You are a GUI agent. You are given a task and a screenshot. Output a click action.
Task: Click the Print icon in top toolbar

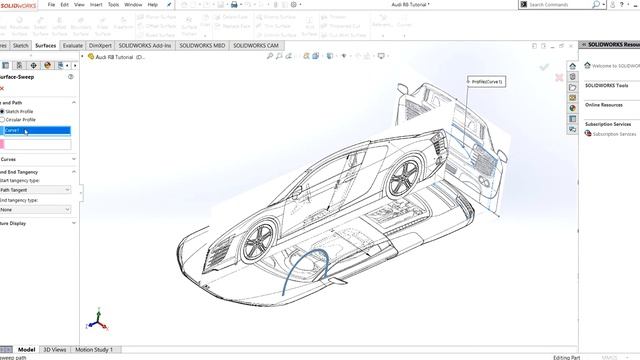click(234, 5)
